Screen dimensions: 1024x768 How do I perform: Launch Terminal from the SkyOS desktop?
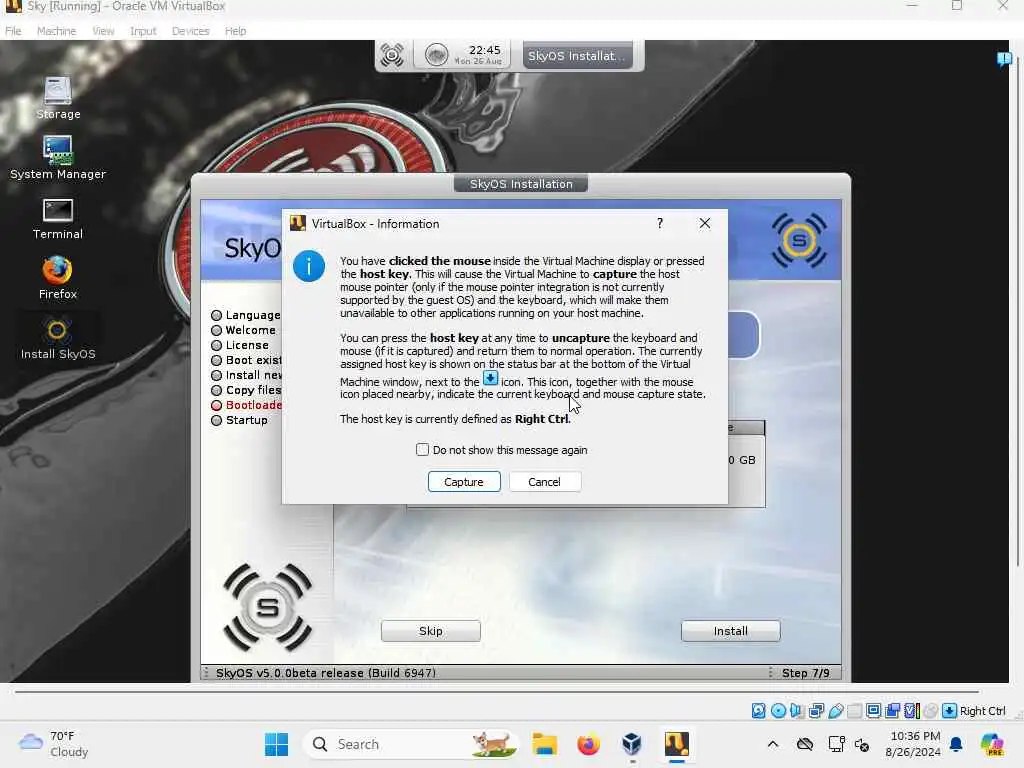pyautogui.click(x=58, y=219)
